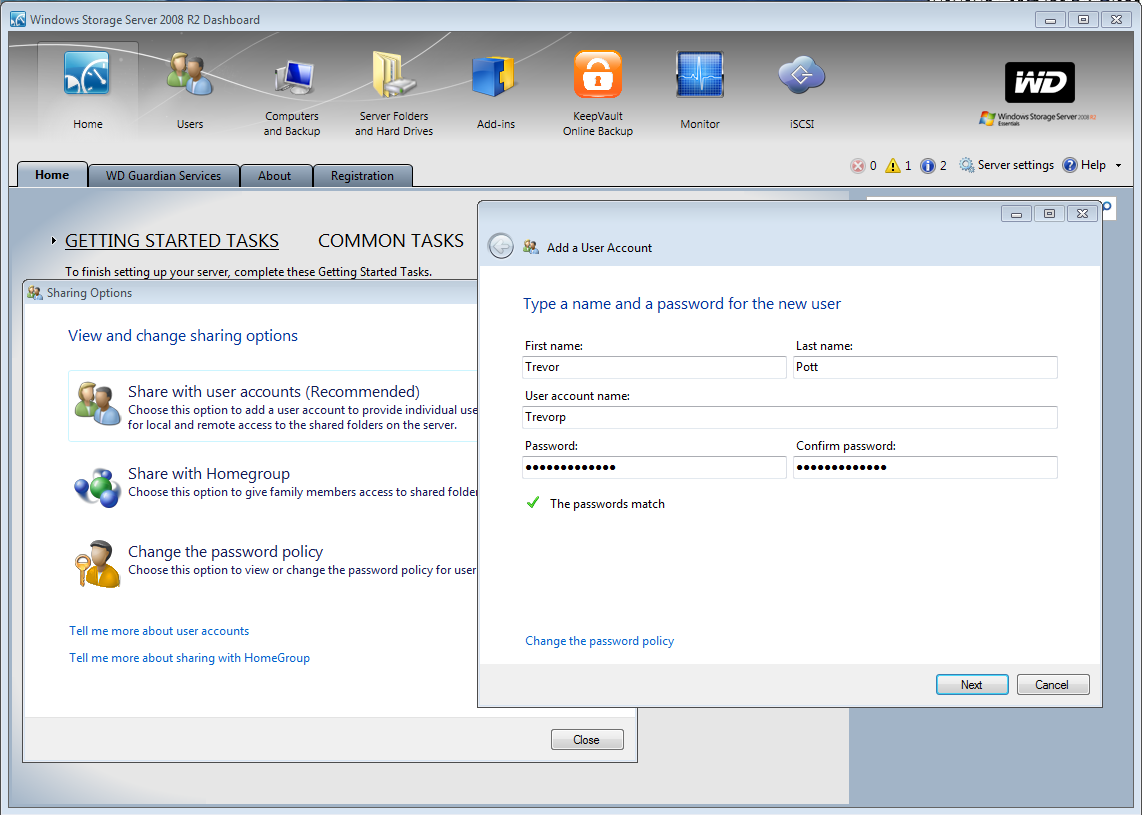The height and width of the screenshot is (815, 1142).
Task: View critical alerts red icon
Action: [858, 166]
